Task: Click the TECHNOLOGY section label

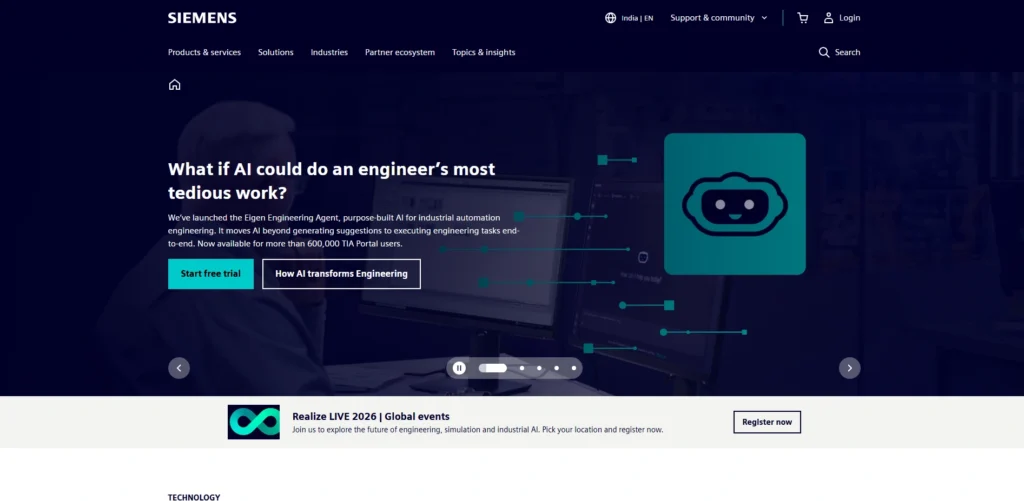Action: [194, 497]
